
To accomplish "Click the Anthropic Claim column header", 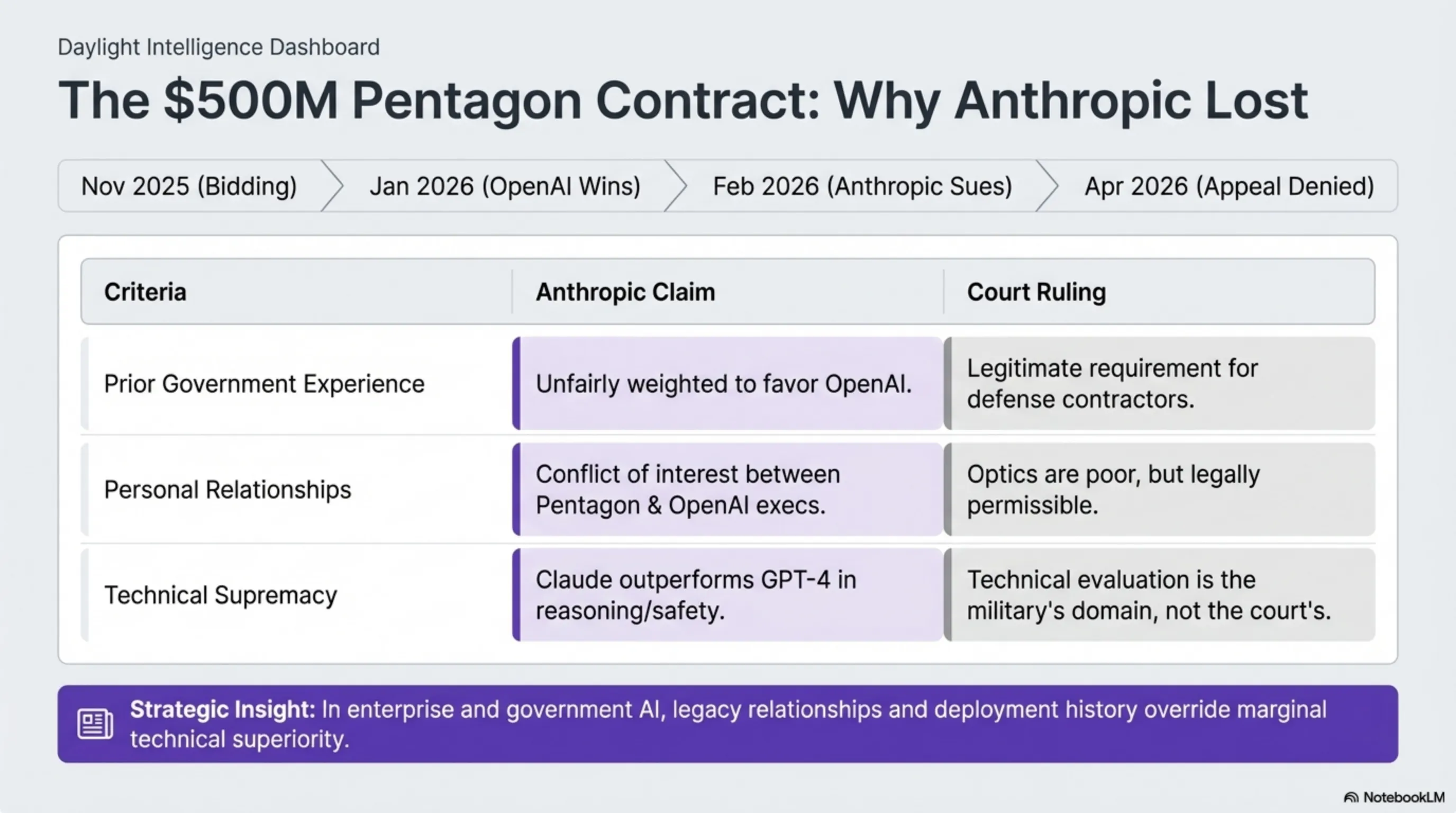I will [625, 292].
